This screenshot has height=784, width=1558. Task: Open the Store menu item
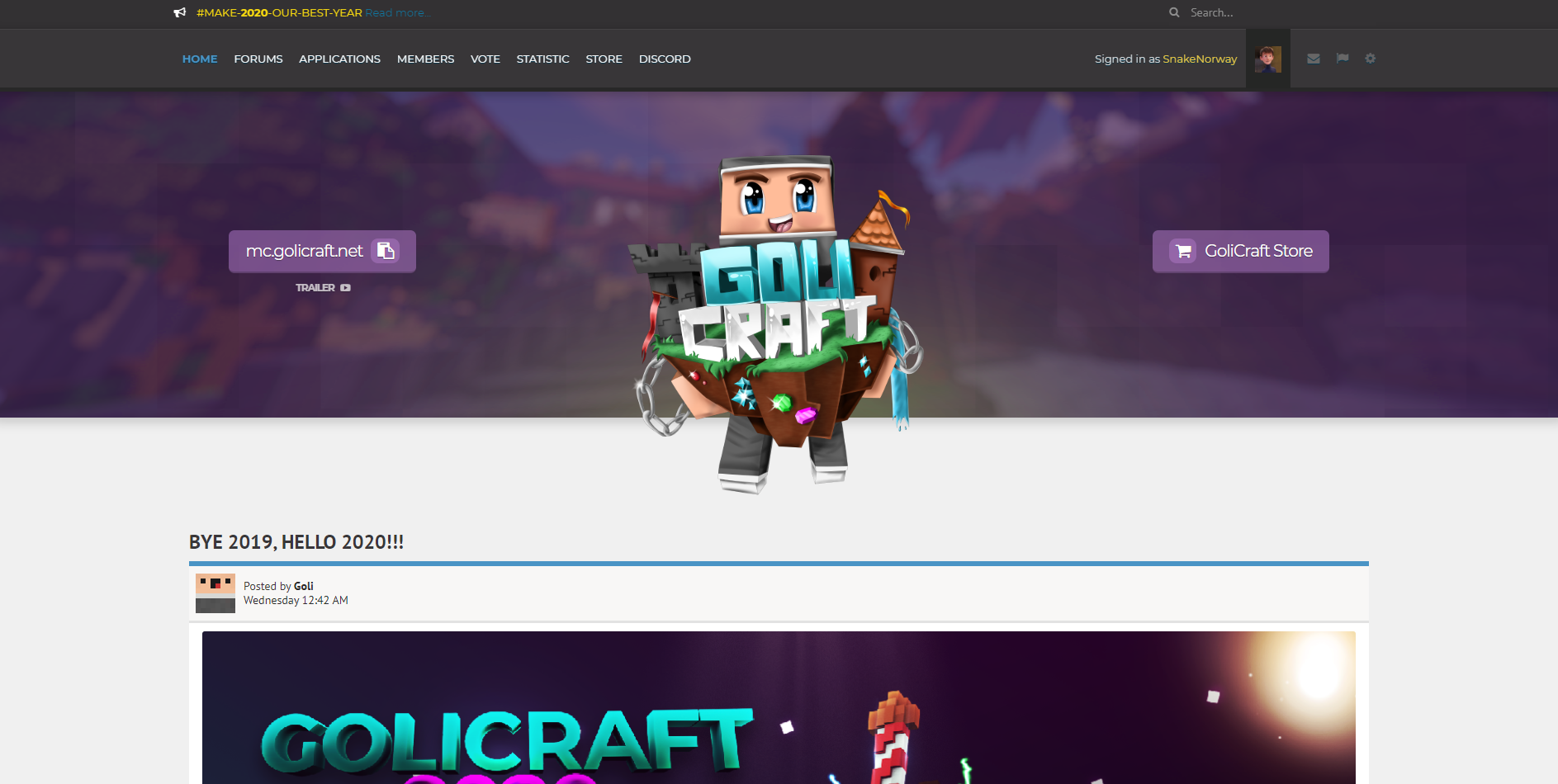point(604,59)
